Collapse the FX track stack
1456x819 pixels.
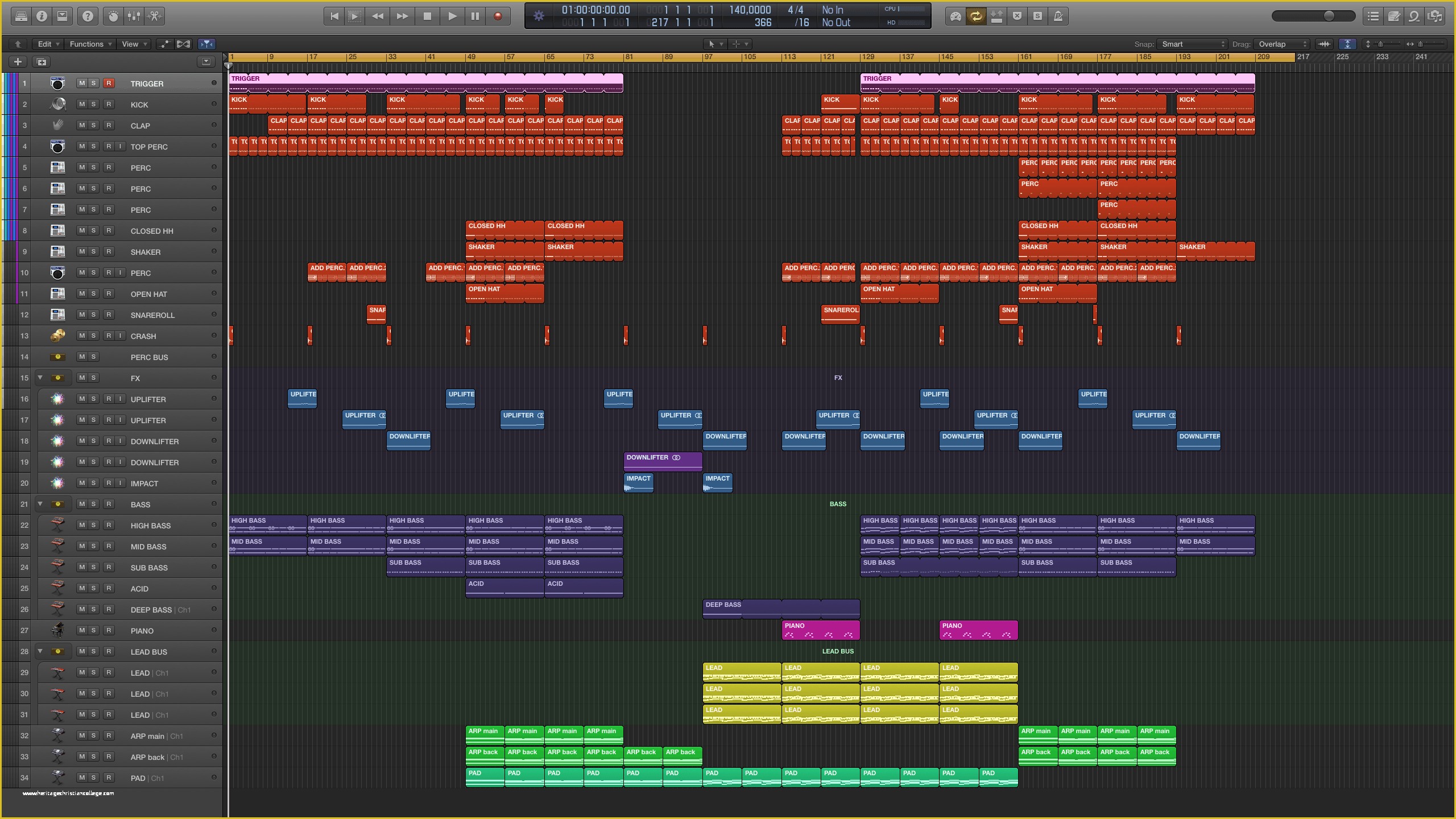[x=40, y=378]
